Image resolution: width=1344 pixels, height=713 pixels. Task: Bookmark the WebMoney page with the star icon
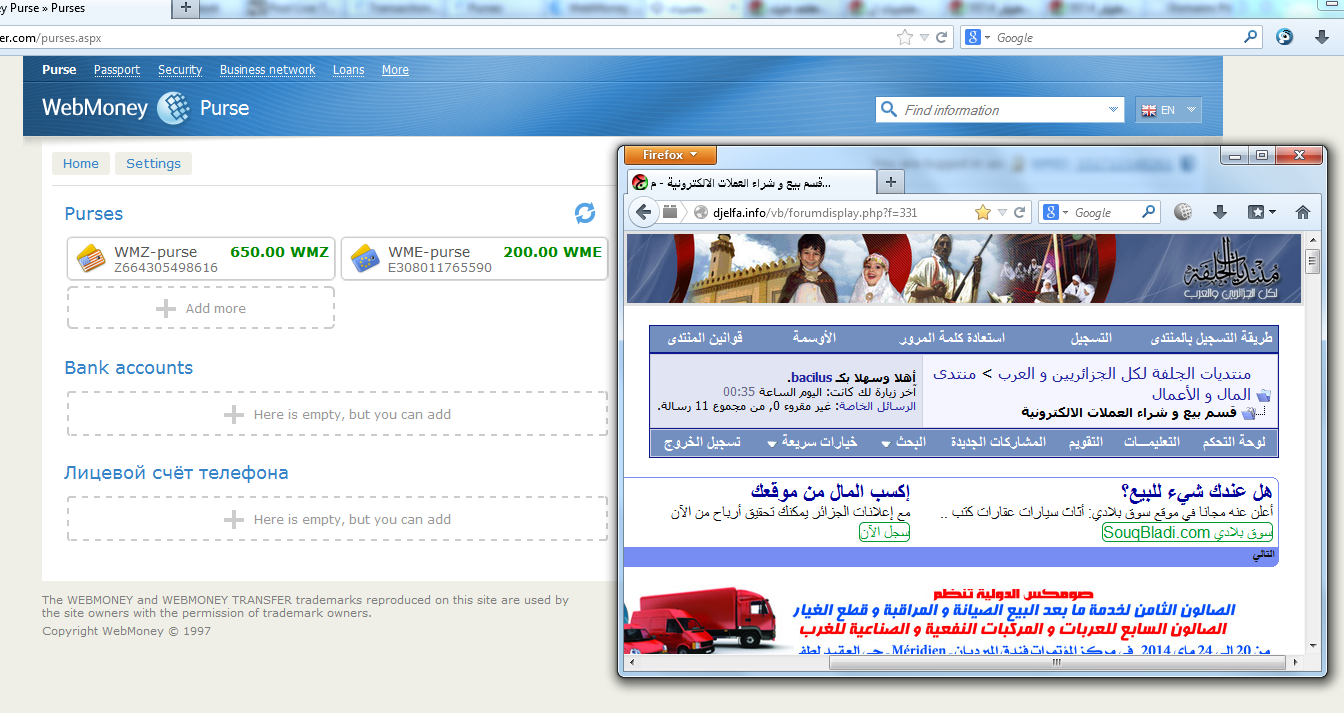(904, 37)
